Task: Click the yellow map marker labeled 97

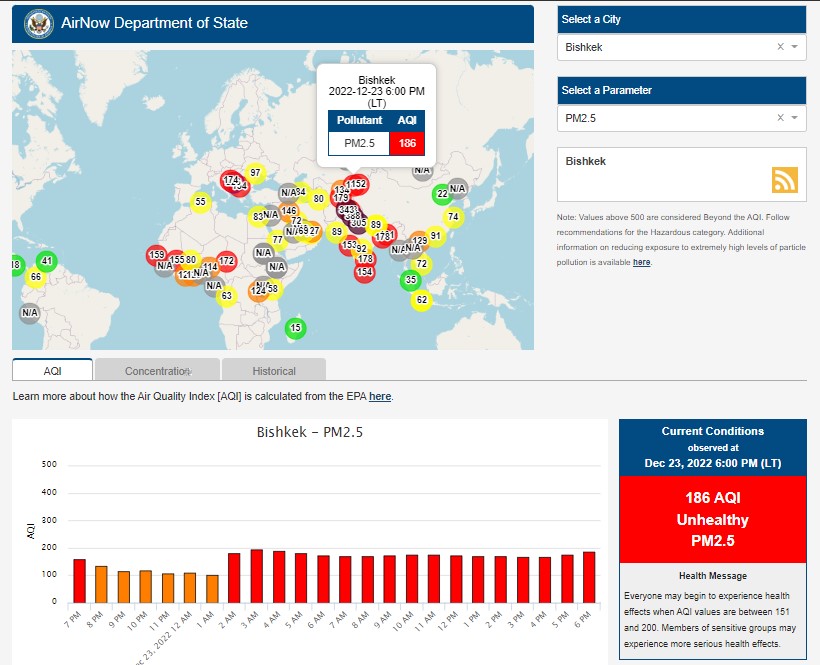Action: (x=255, y=173)
